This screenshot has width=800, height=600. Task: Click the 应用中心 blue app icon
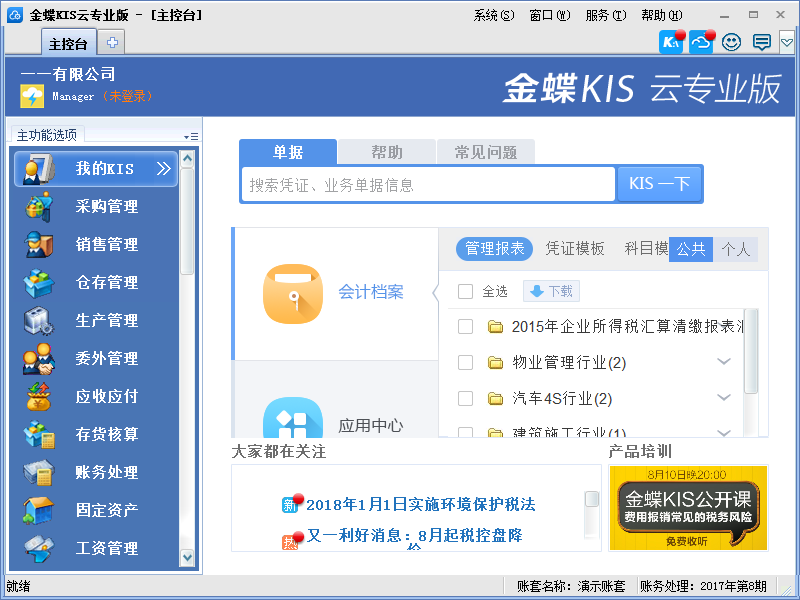293,418
